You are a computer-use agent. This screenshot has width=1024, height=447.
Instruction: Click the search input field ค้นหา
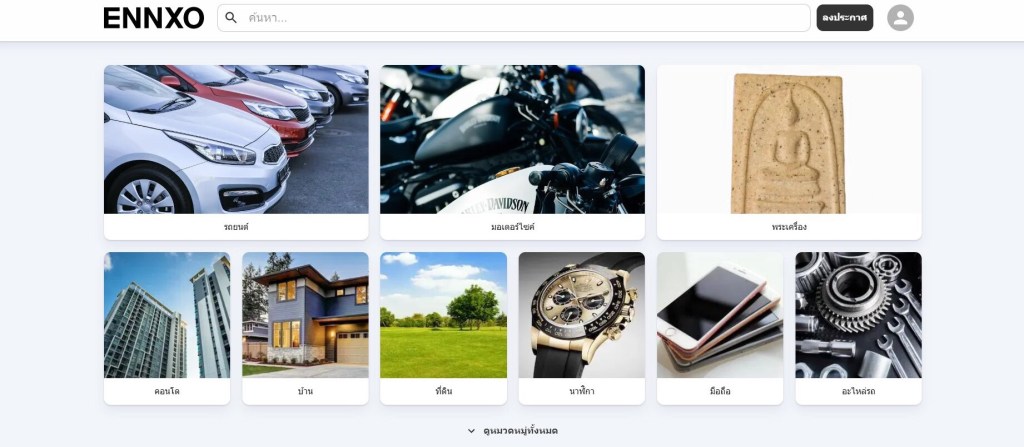513,18
